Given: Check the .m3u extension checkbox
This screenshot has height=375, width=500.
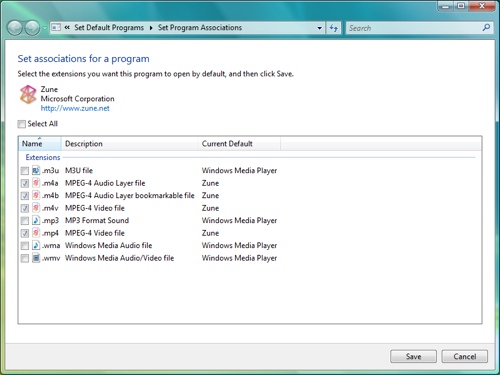Looking at the screenshot, I should click(x=25, y=171).
